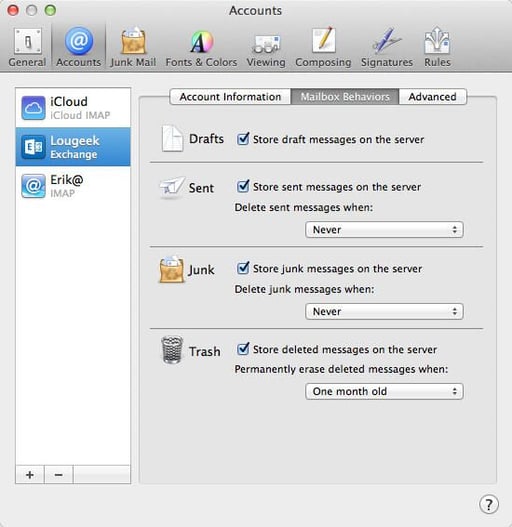
Task: Click the Sent paper plane icon
Action: coord(172,187)
